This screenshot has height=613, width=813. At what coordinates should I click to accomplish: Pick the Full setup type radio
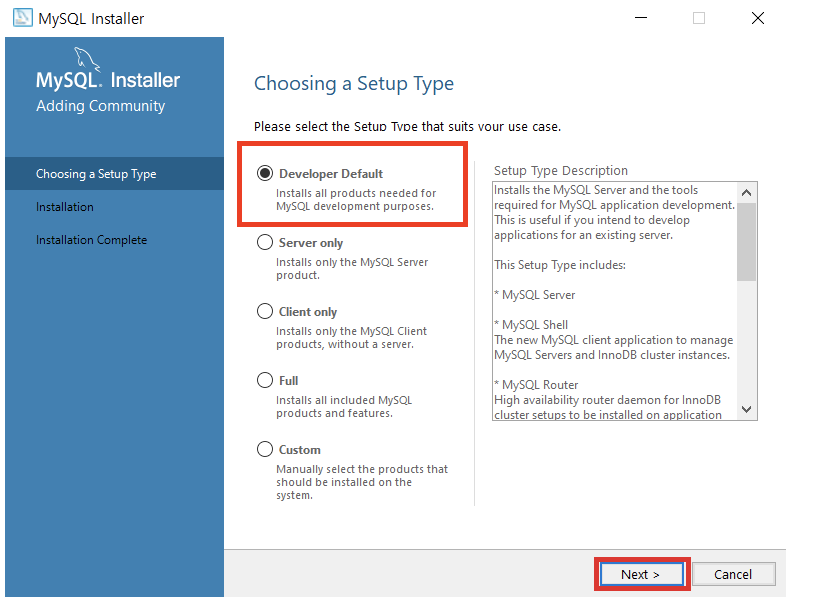(x=265, y=380)
